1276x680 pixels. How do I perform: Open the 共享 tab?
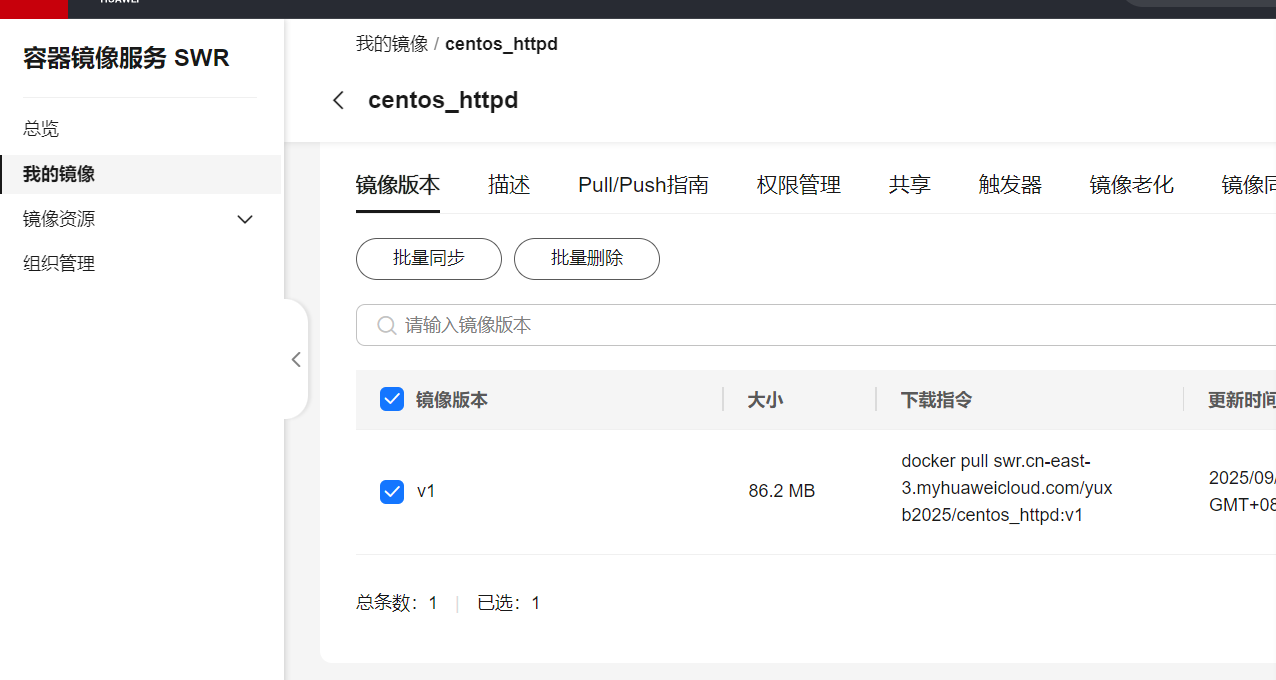click(x=910, y=185)
